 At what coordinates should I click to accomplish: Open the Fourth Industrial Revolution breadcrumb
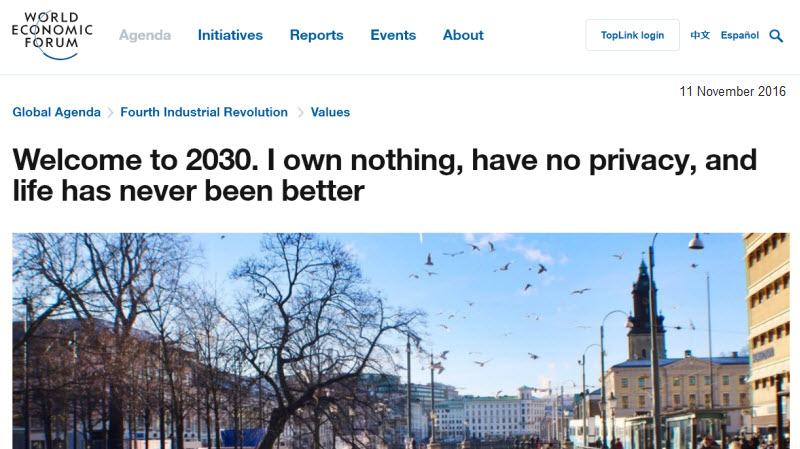click(x=204, y=112)
